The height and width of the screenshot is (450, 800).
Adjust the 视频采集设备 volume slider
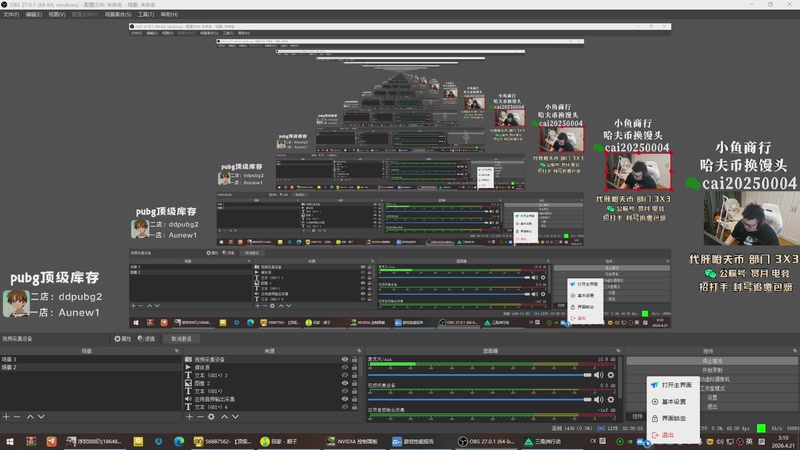(480, 399)
